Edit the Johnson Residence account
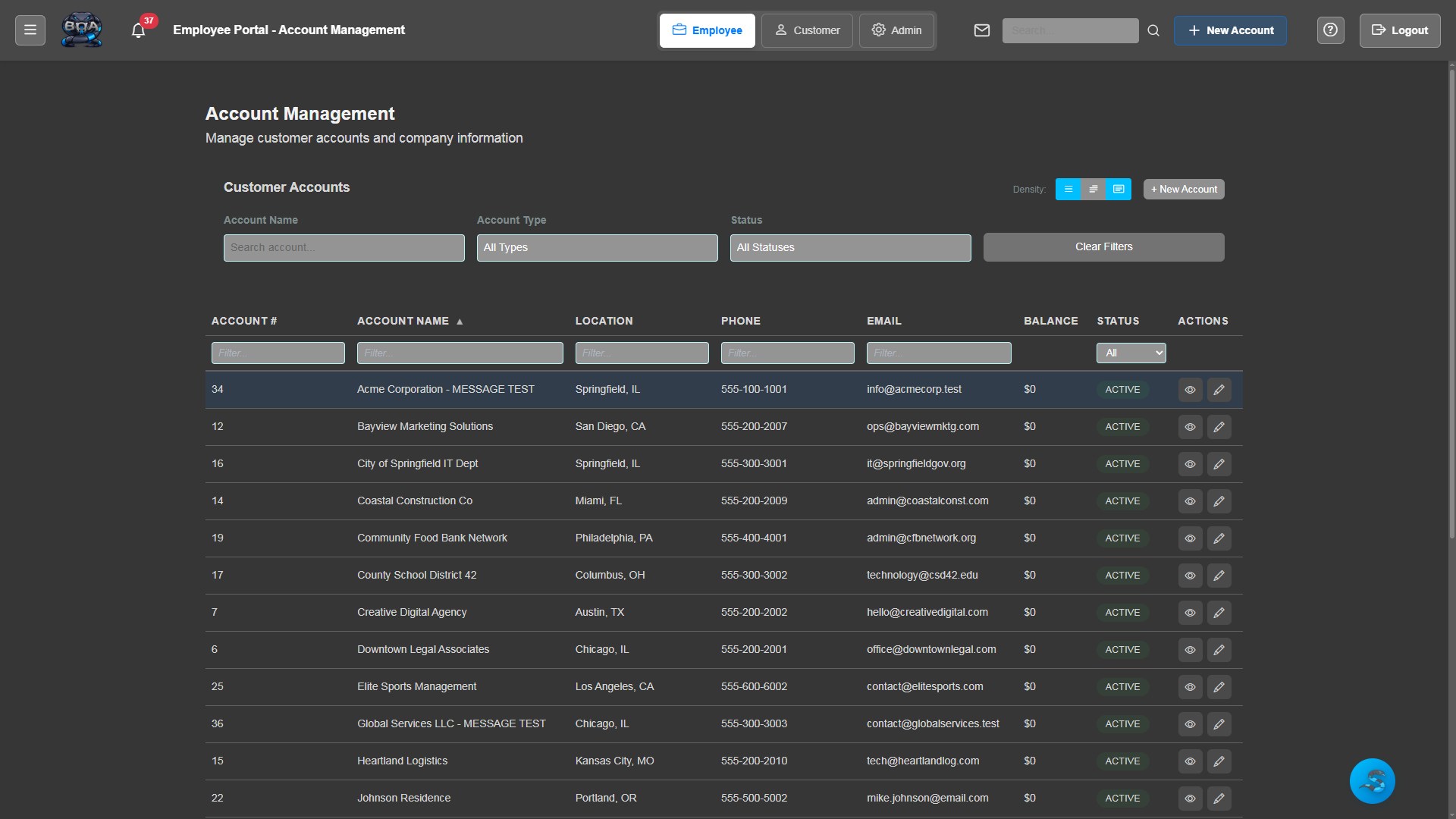 click(1219, 798)
